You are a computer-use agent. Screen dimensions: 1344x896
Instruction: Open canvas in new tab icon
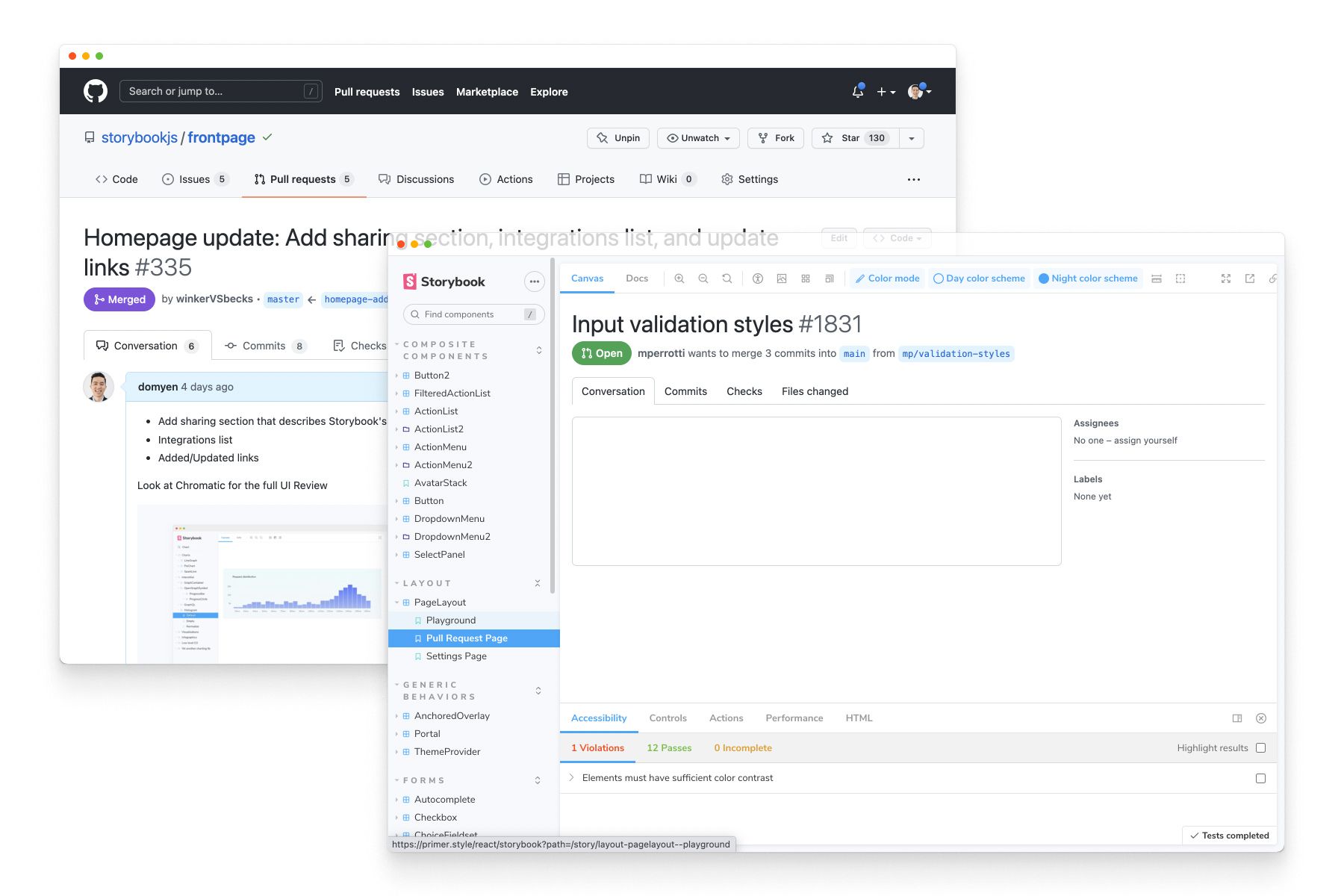(x=1250, y=279)
